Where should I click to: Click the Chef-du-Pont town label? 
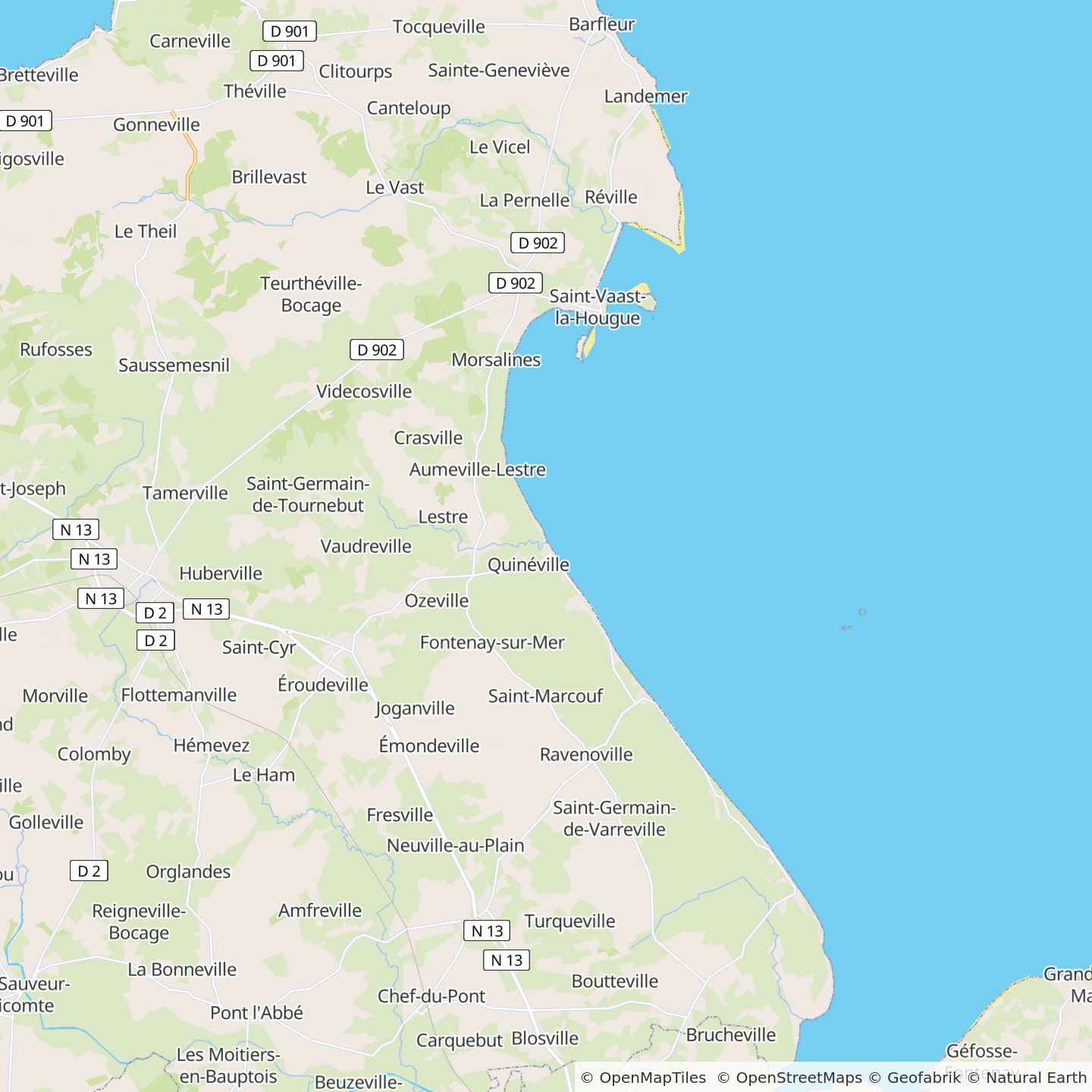[x=431, y=996]
